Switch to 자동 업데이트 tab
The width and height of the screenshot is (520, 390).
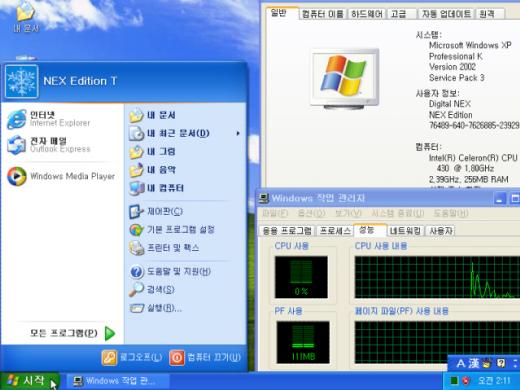[446, 14]
